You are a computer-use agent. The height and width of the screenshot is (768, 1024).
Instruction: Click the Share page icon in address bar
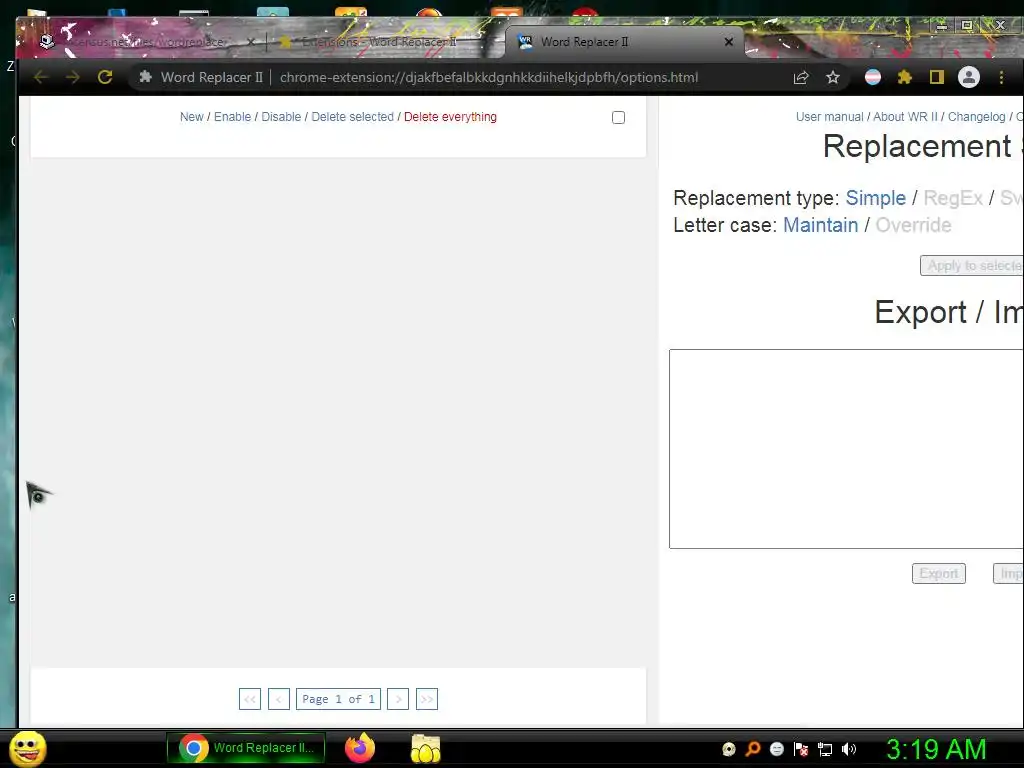pos(801,78)
